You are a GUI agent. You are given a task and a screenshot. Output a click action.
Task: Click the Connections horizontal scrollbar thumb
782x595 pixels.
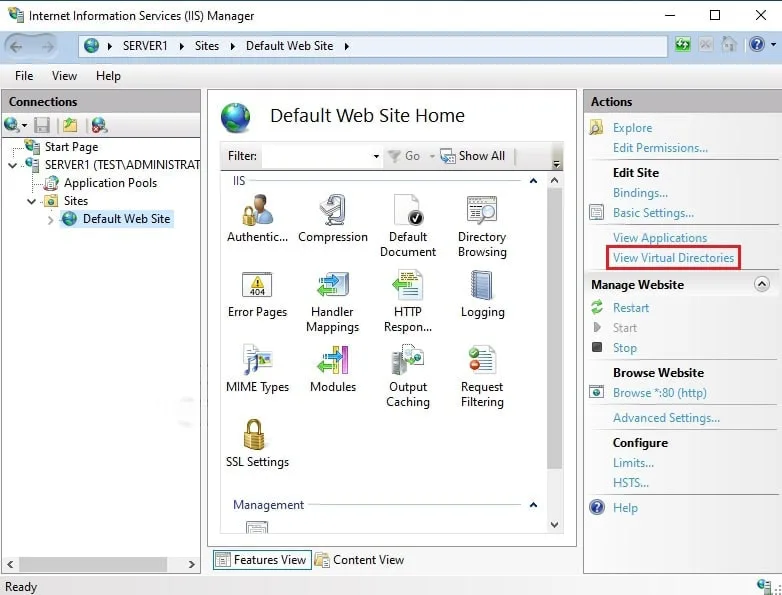[93, 564]
